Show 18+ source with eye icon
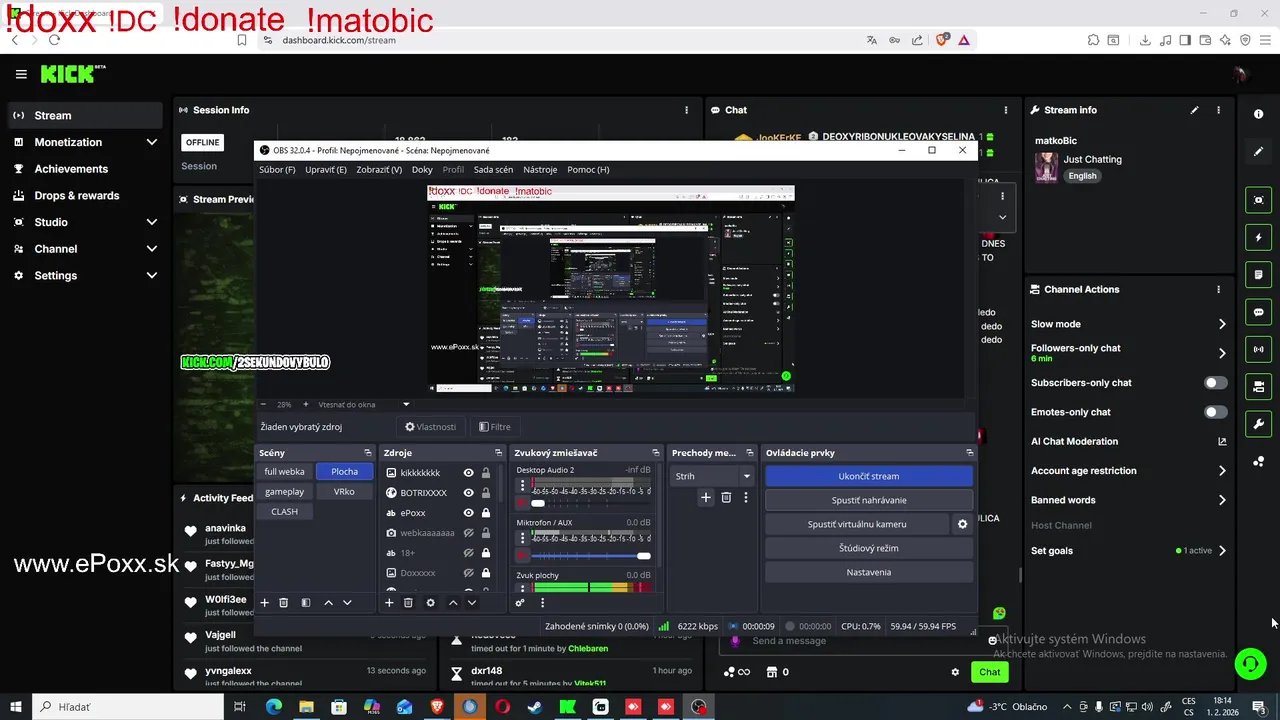The height and width of the screenshot is (720, 1280). tap(468, 553)
